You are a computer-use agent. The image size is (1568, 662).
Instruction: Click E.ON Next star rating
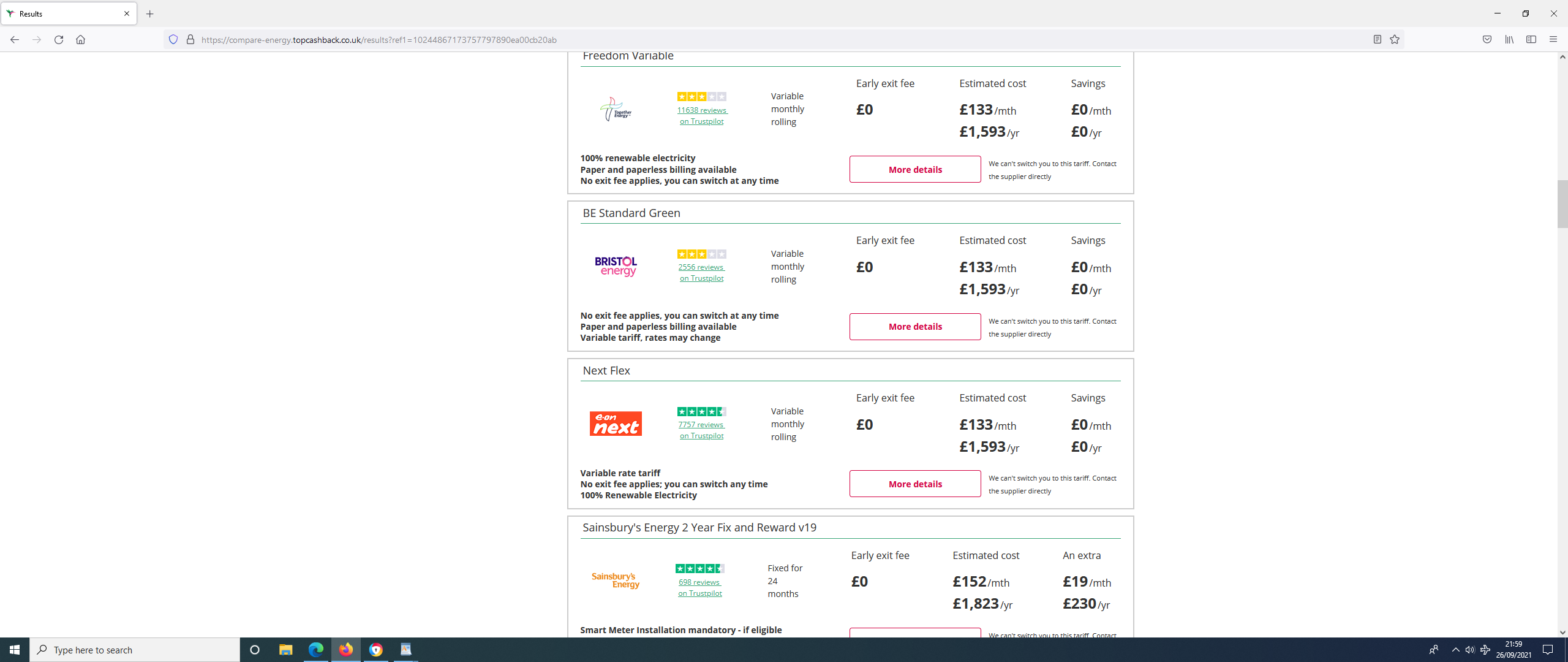click(x=701, y=411)
